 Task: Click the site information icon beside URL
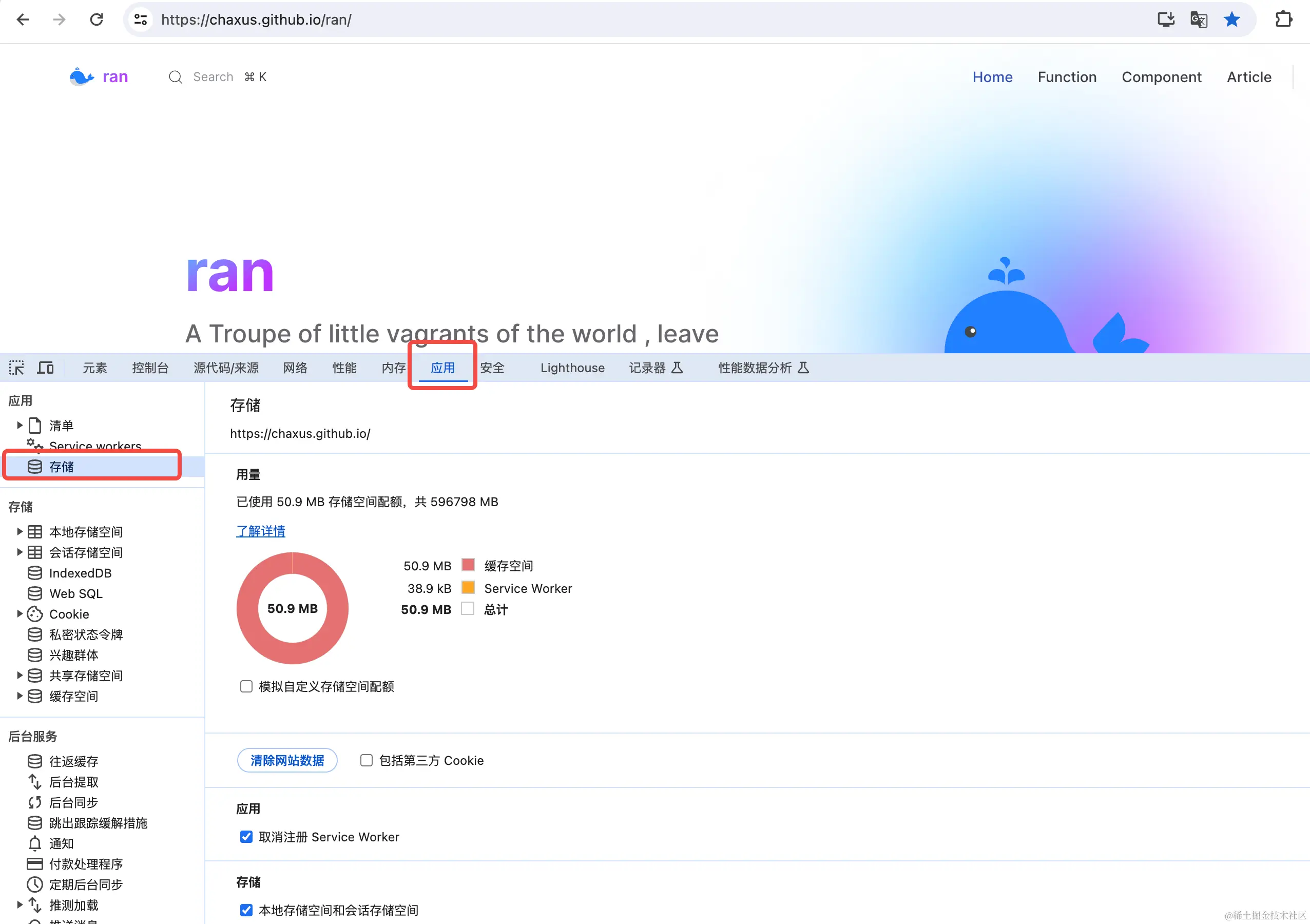point(140,20)
